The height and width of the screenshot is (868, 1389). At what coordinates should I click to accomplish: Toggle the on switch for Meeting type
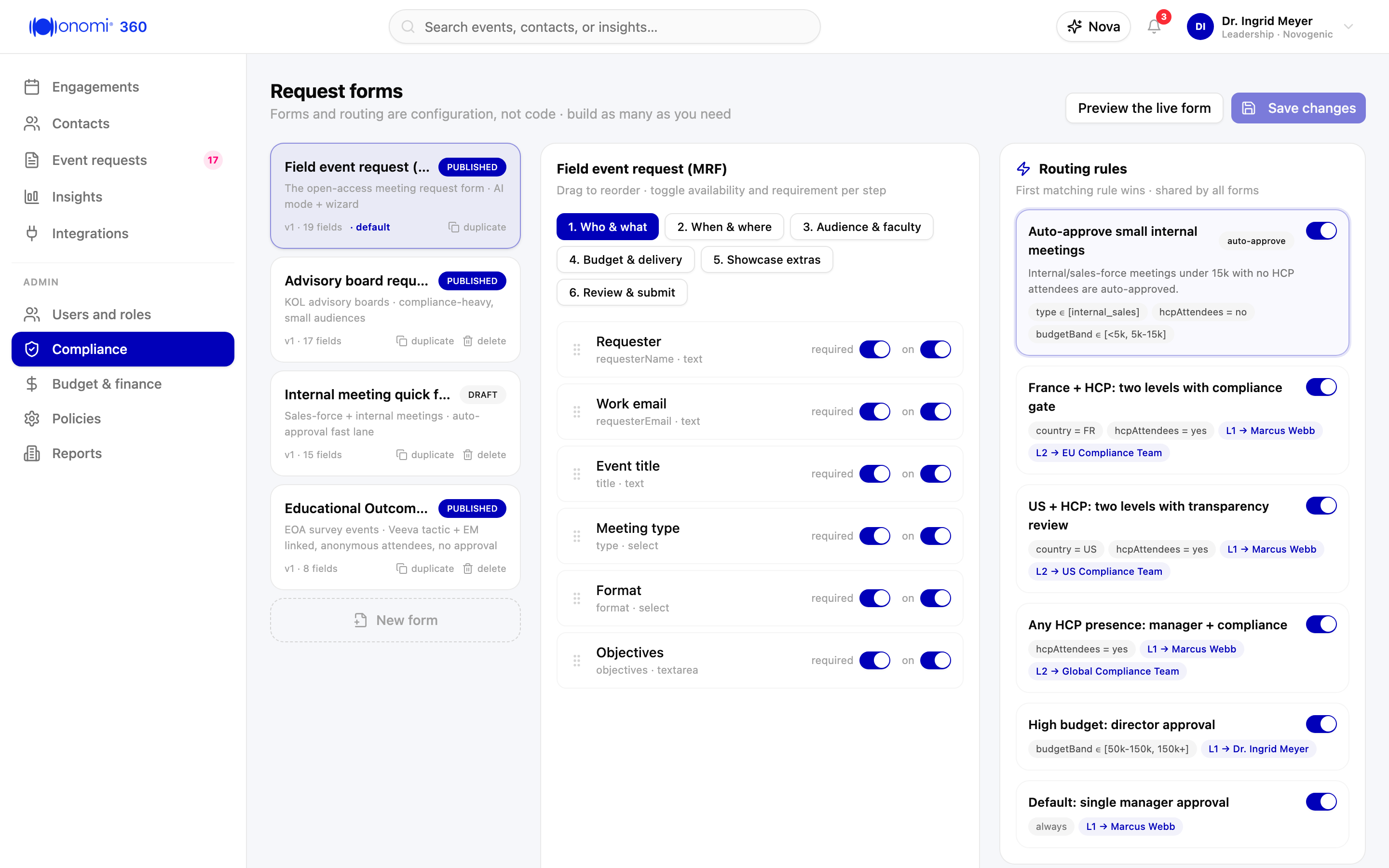(x=936, y=536)
